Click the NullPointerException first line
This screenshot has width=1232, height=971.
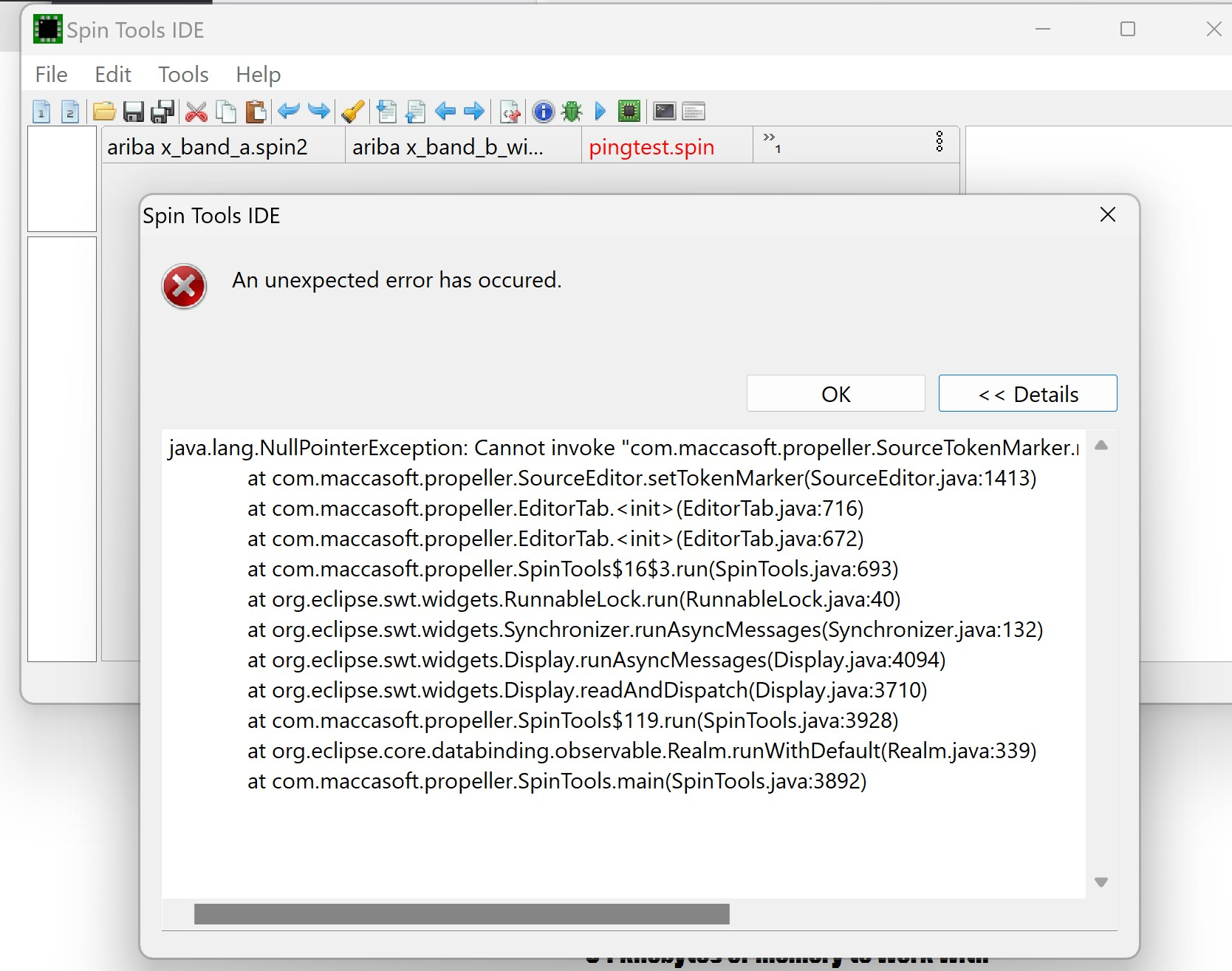coord(623,448)
